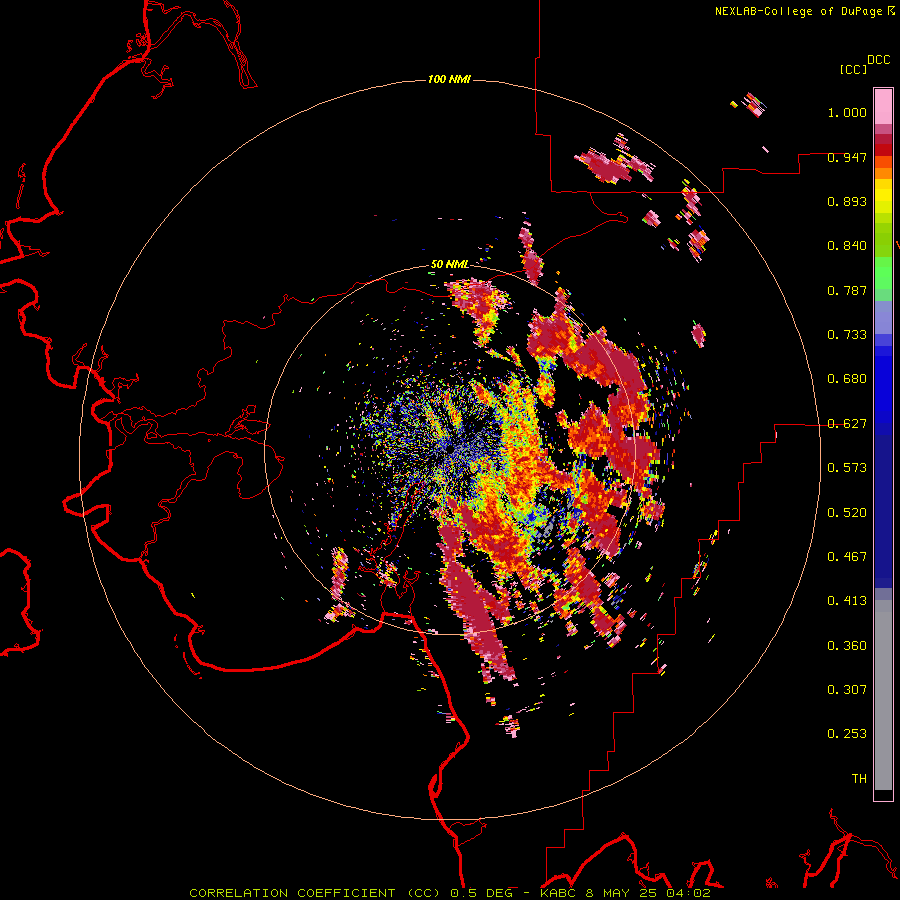The height and width of the screenshot is (900, 900).
Task: Click the 0.573 legend value
Action: (847, 468)
